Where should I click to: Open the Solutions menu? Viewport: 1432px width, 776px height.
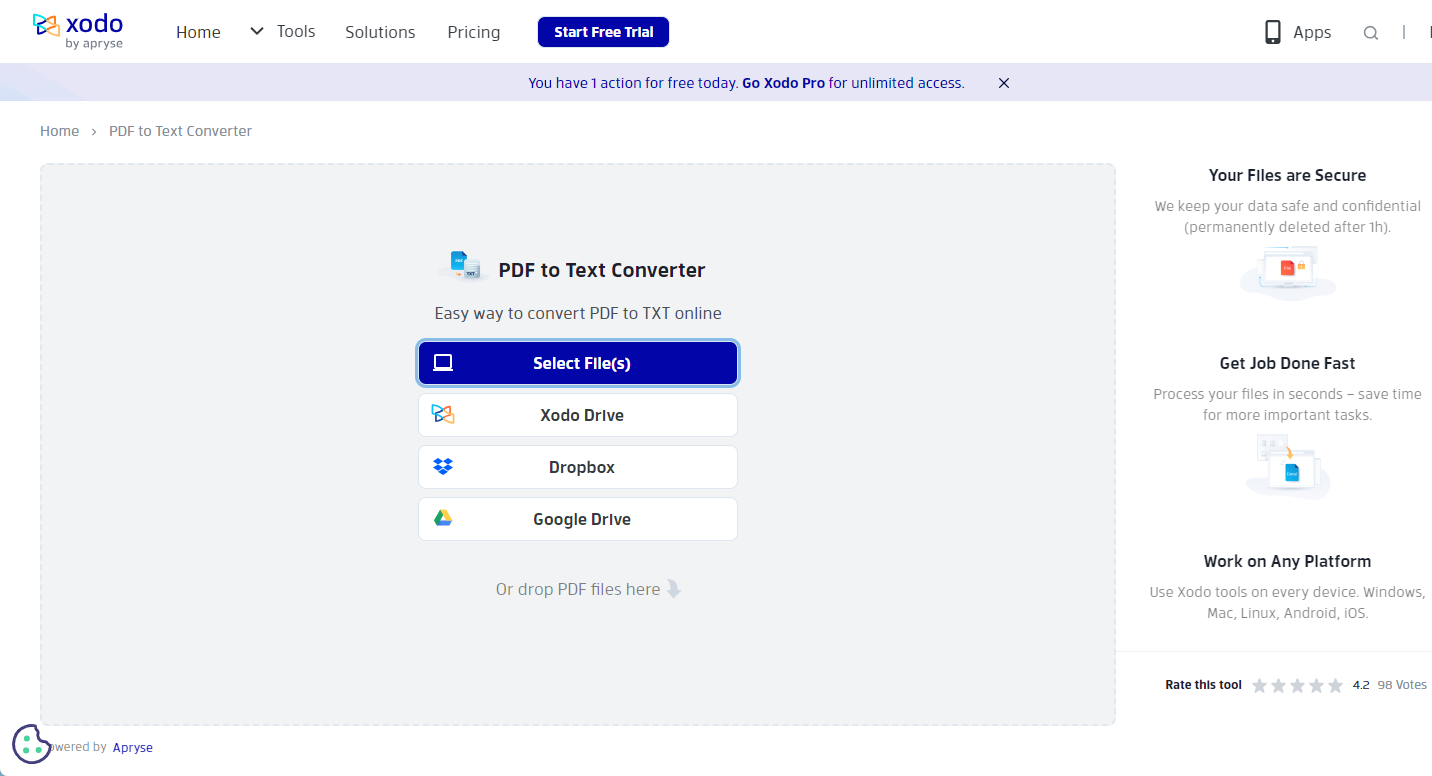(380, 32)
